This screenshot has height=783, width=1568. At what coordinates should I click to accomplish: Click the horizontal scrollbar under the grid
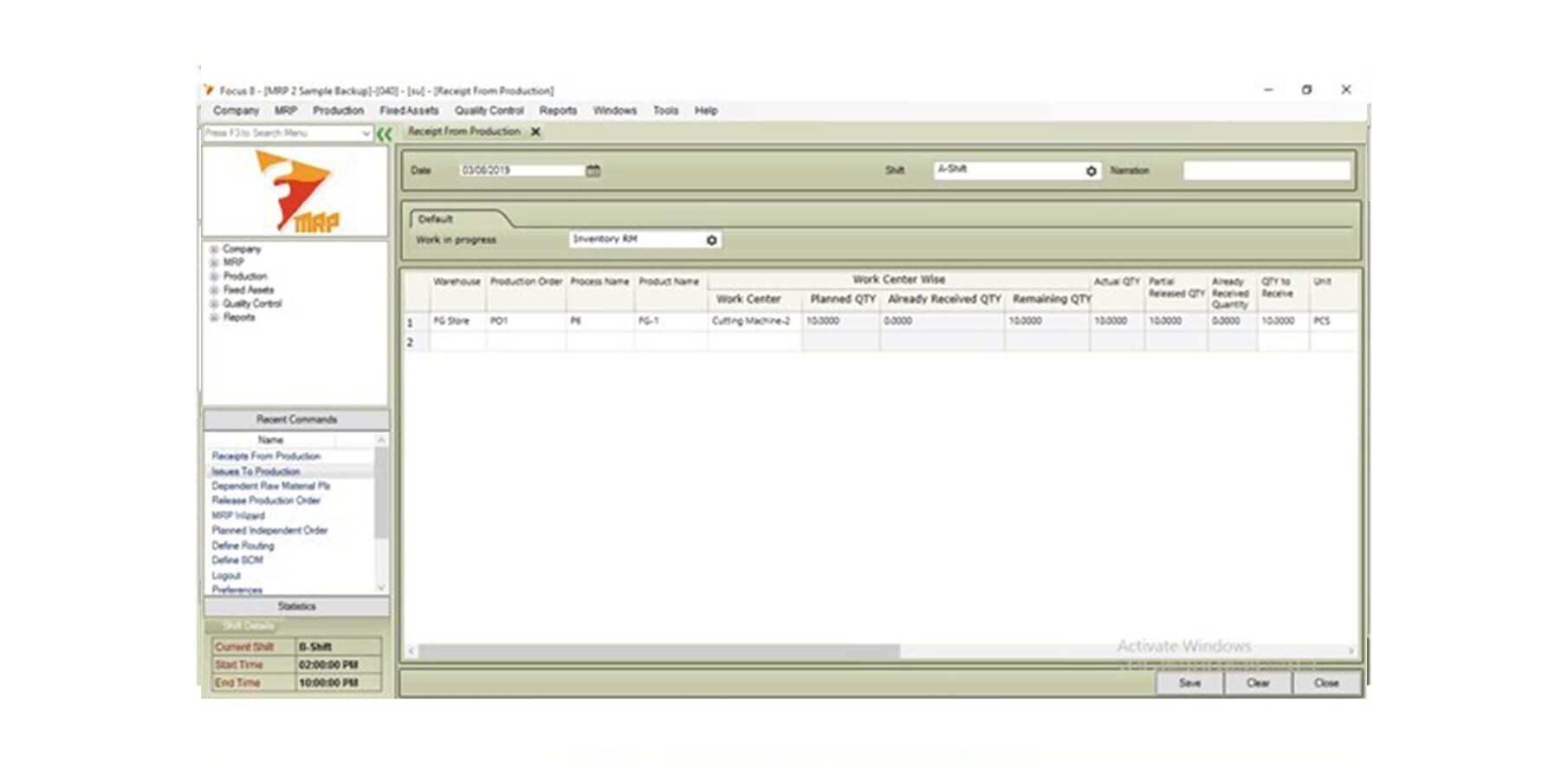coord(658,650)
